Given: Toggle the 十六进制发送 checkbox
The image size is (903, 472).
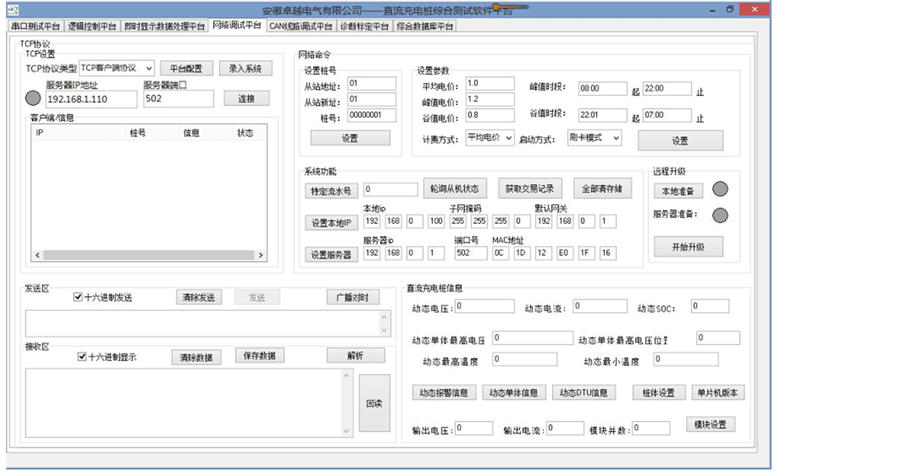Looking at the screenshot, I should point(78,297).
